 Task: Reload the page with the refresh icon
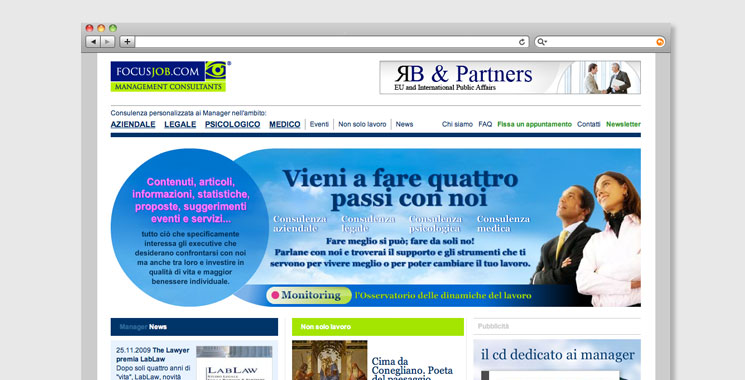[522, 42]
